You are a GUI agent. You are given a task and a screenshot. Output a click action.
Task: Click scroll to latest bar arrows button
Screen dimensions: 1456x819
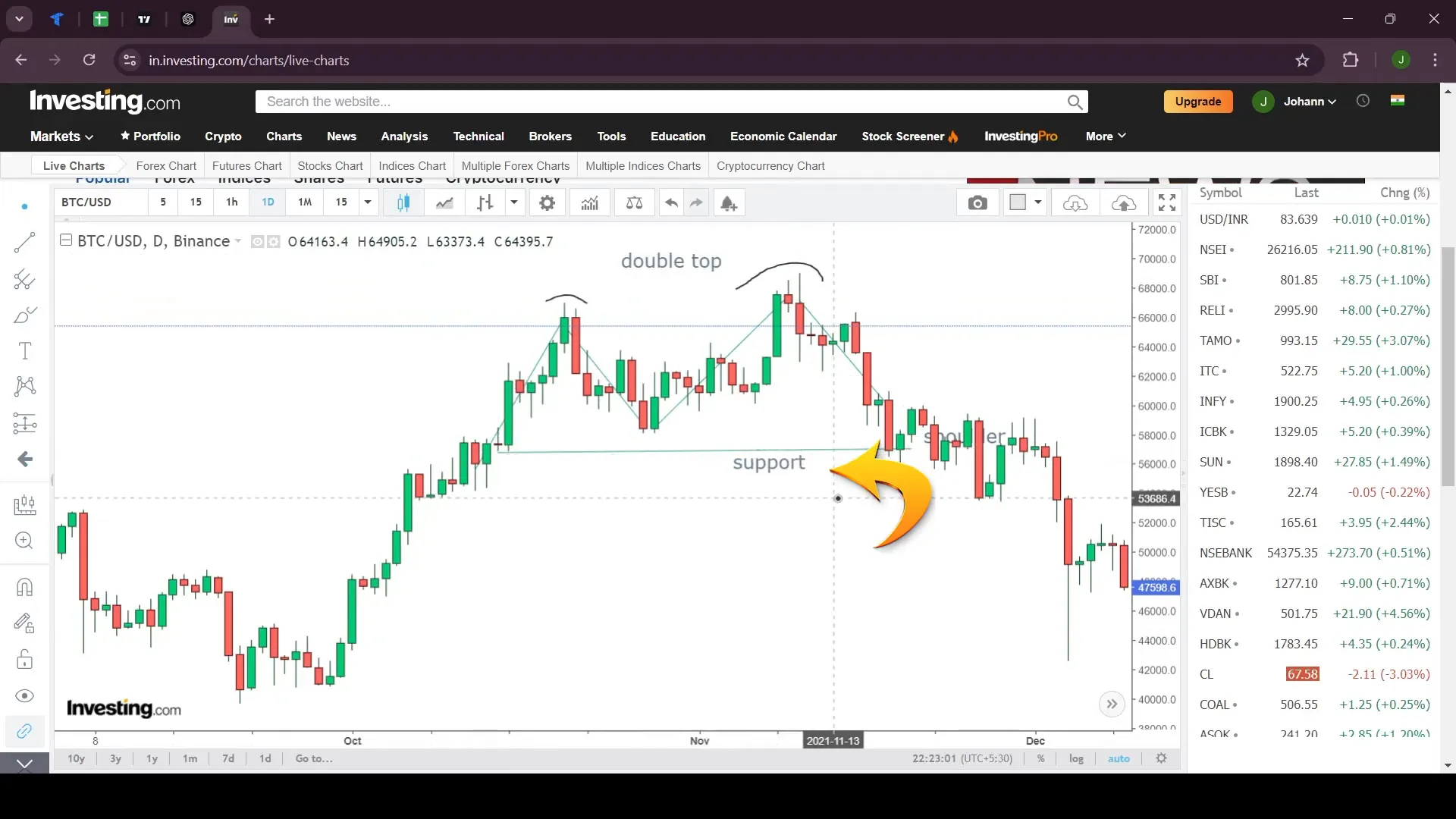pyautogui.click(x=1112, y=704)
